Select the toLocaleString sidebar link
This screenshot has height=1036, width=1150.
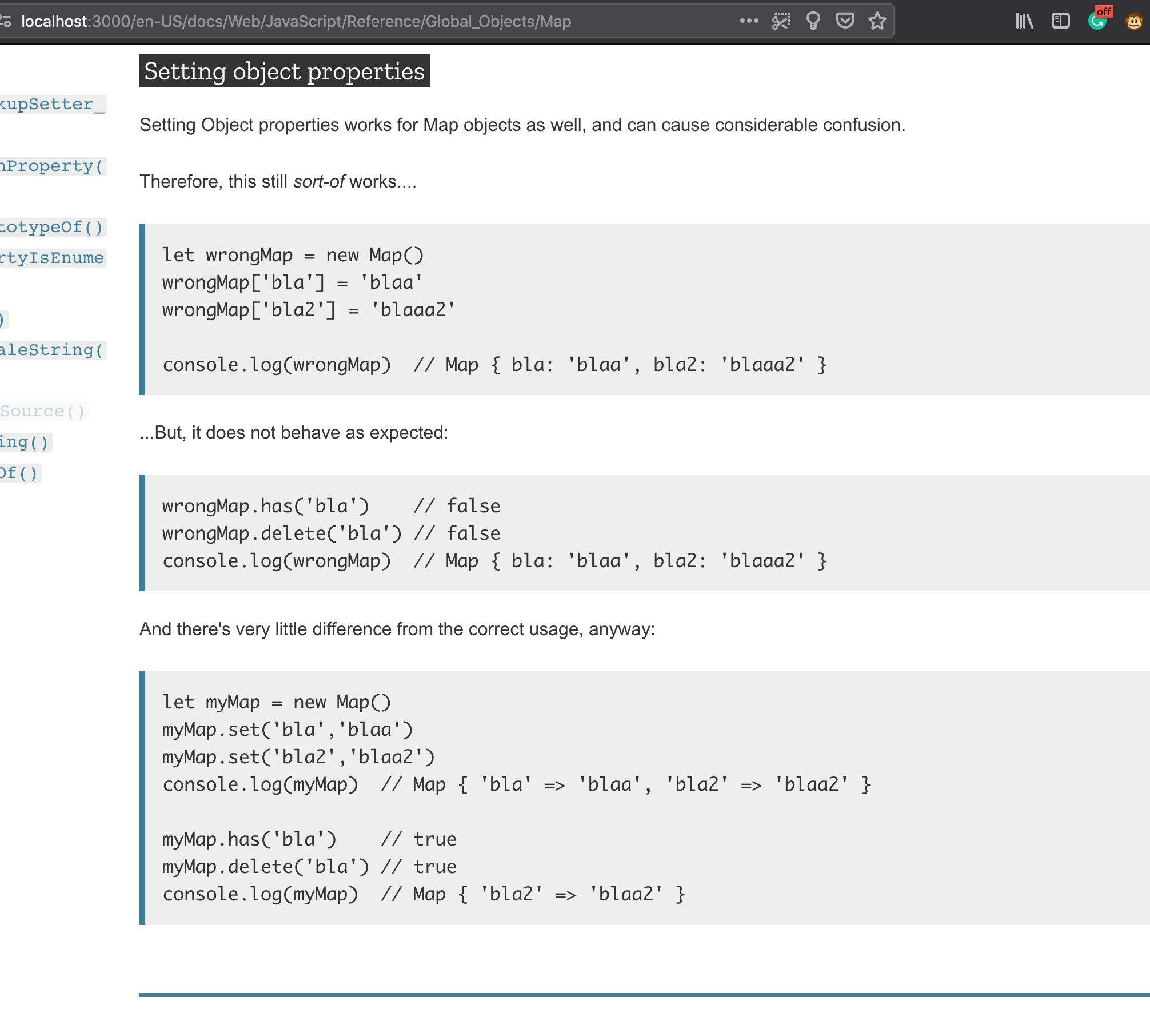[x=51, y=349]
